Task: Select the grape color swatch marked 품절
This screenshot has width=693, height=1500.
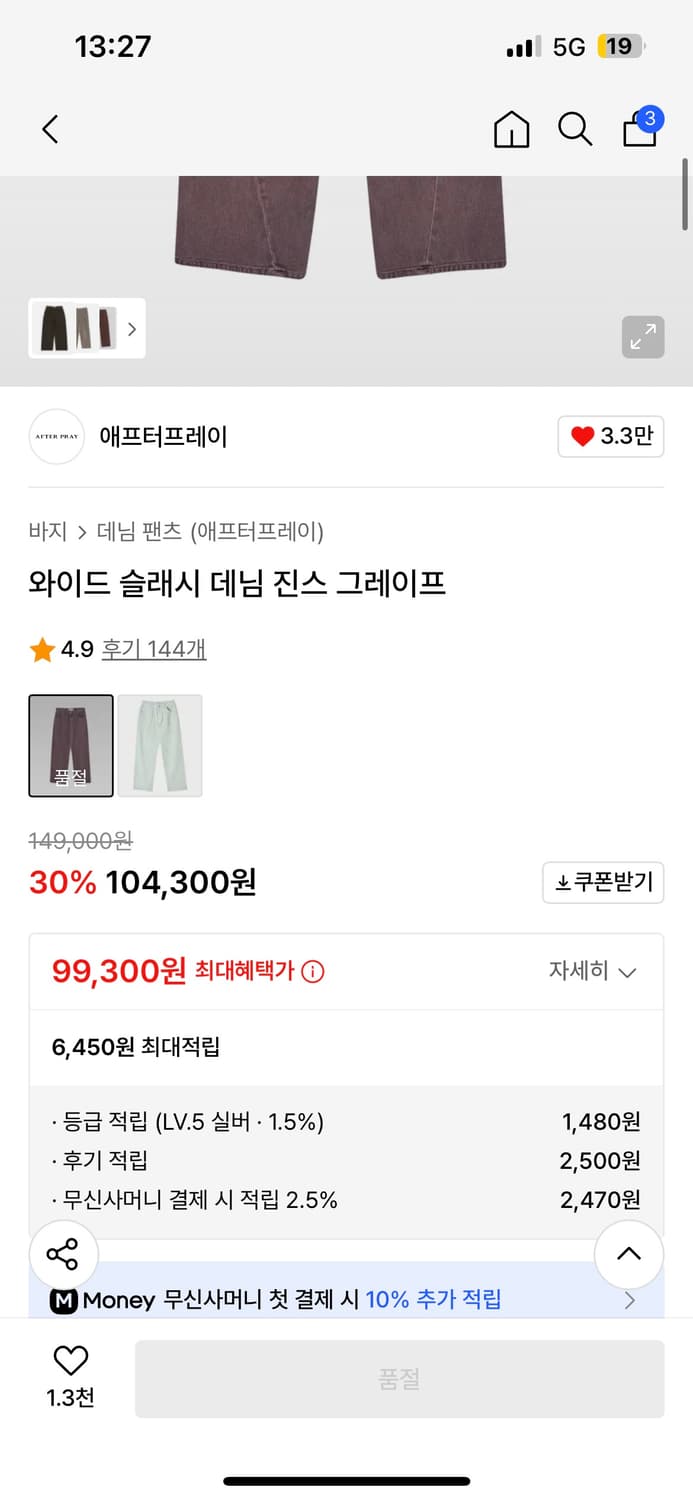Action: (71, 745)
